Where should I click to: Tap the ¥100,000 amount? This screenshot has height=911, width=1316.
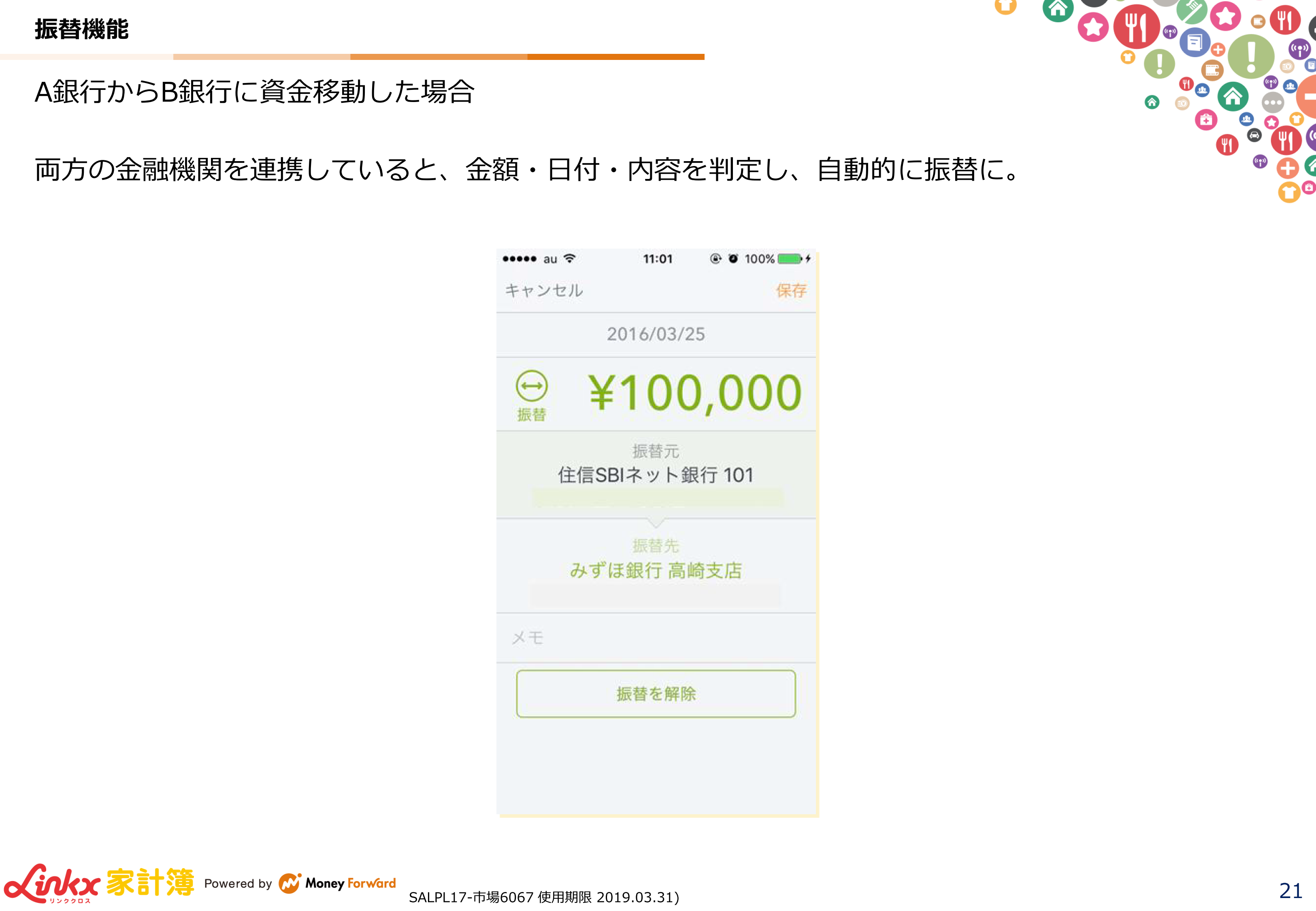point(695,393)
